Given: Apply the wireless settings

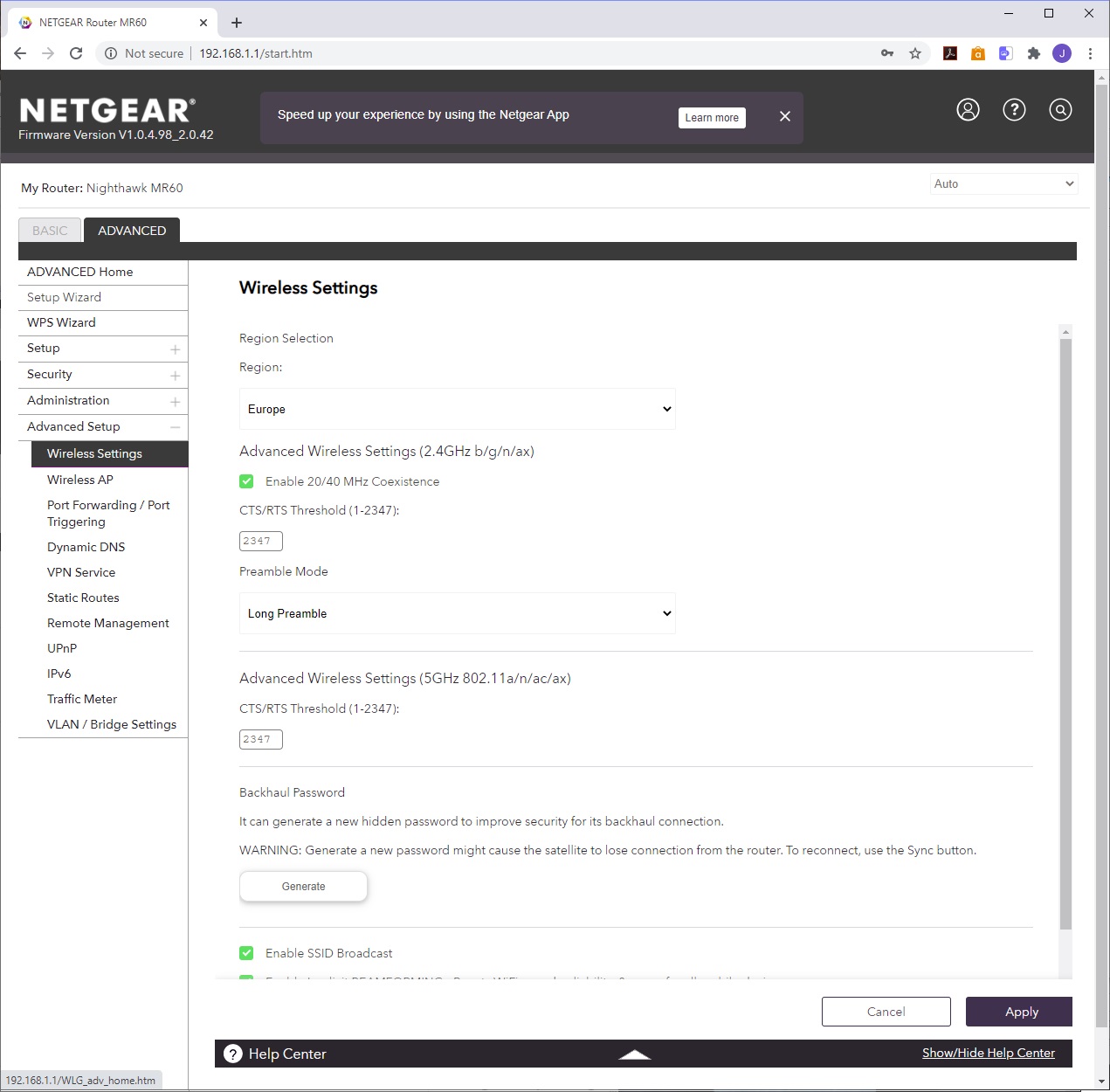Looking at the screenshot, I should 1019,1012.
